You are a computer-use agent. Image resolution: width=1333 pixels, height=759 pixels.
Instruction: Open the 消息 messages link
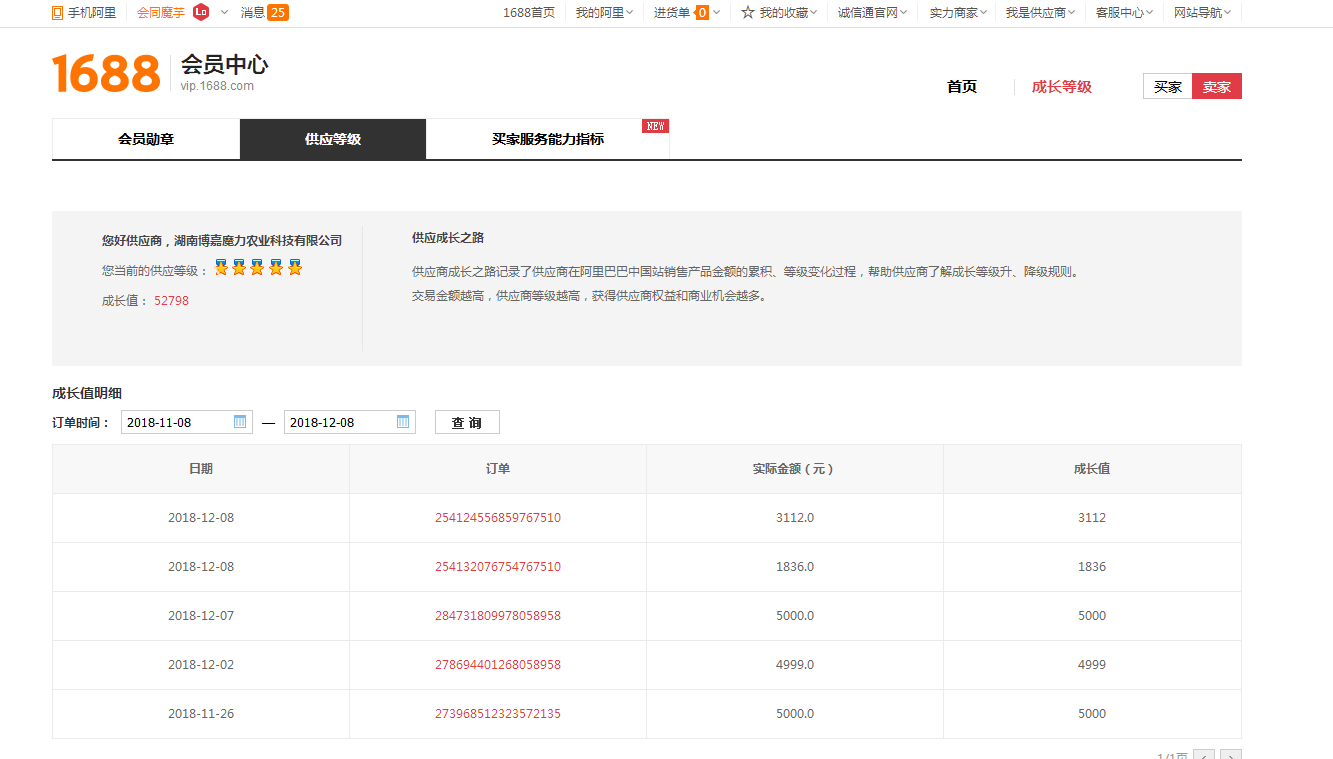[253, 13]
